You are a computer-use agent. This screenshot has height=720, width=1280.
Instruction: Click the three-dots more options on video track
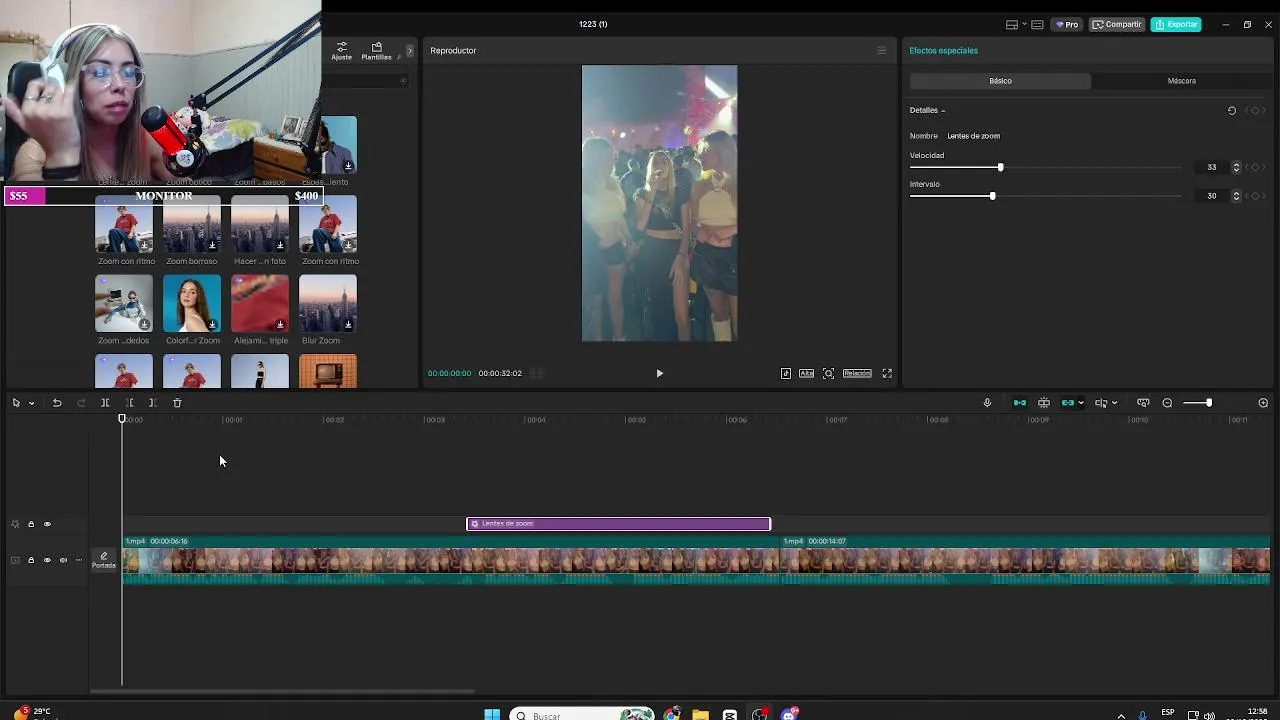pyautogui.click(x=79, y=560)
